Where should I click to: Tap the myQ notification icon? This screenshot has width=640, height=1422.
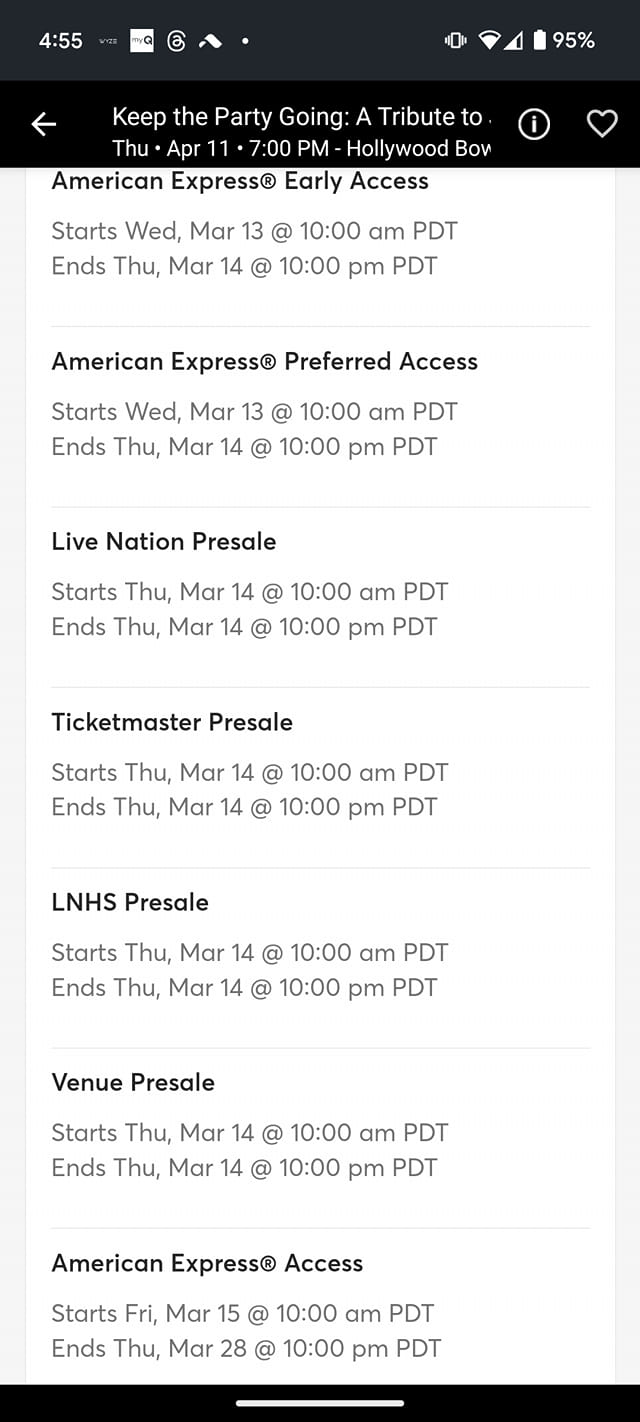click(x=142, y=41)
